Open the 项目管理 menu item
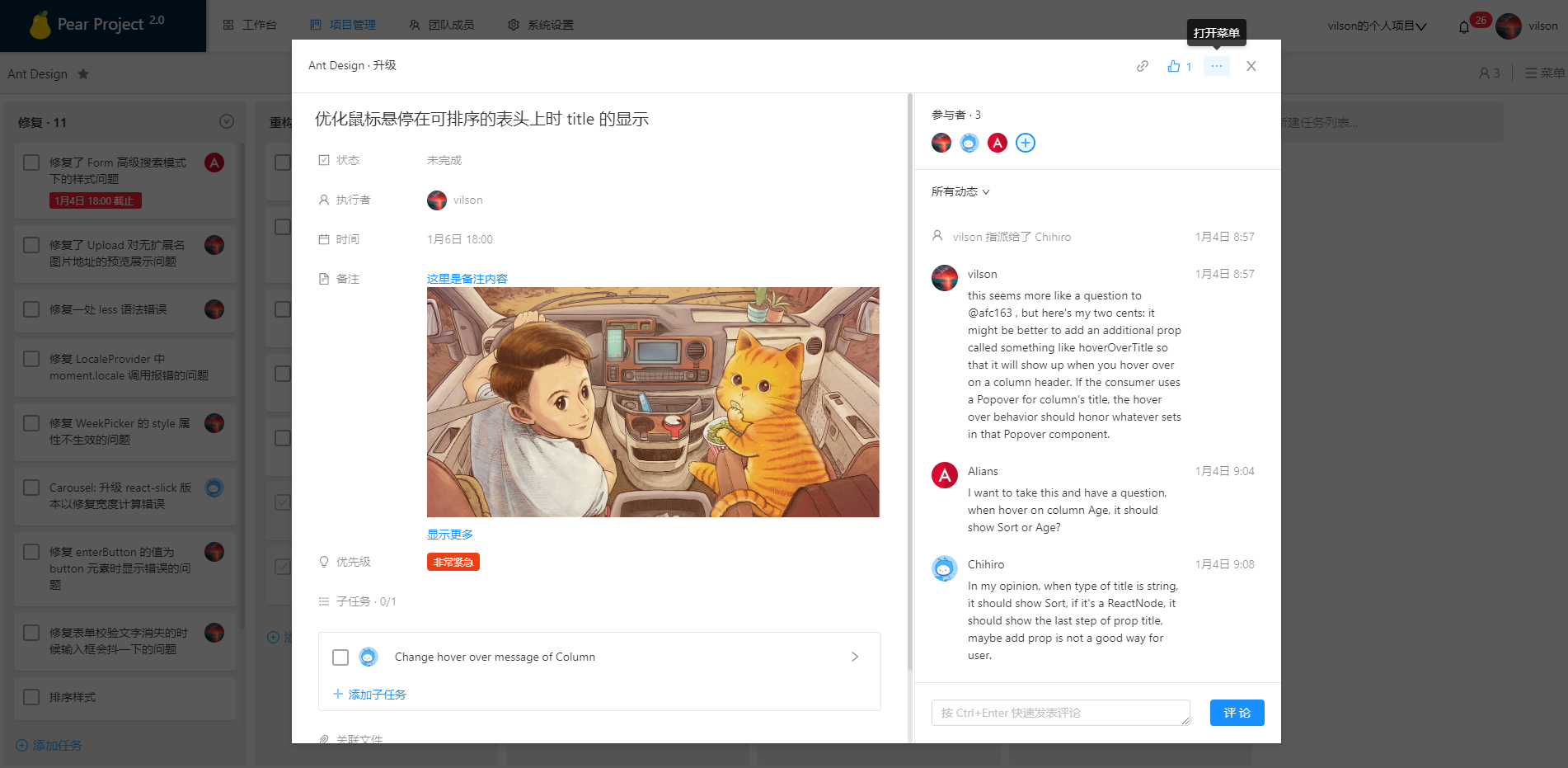 point(343,25)
